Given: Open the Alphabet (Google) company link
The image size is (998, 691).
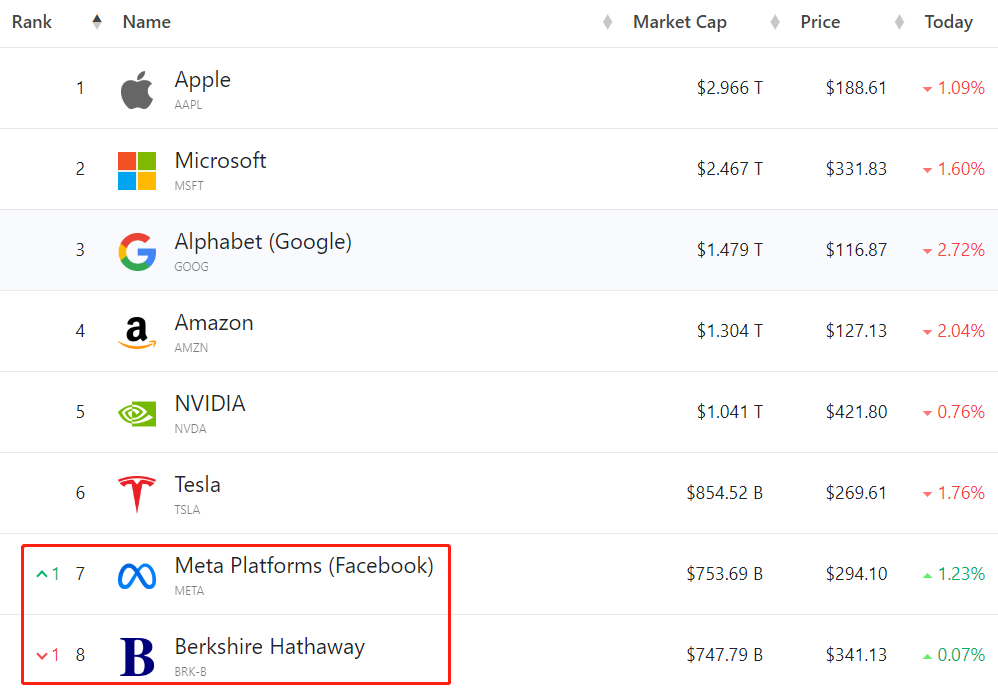Looking at the screenshot, I should pyautogui.click(x=263, y=242).
